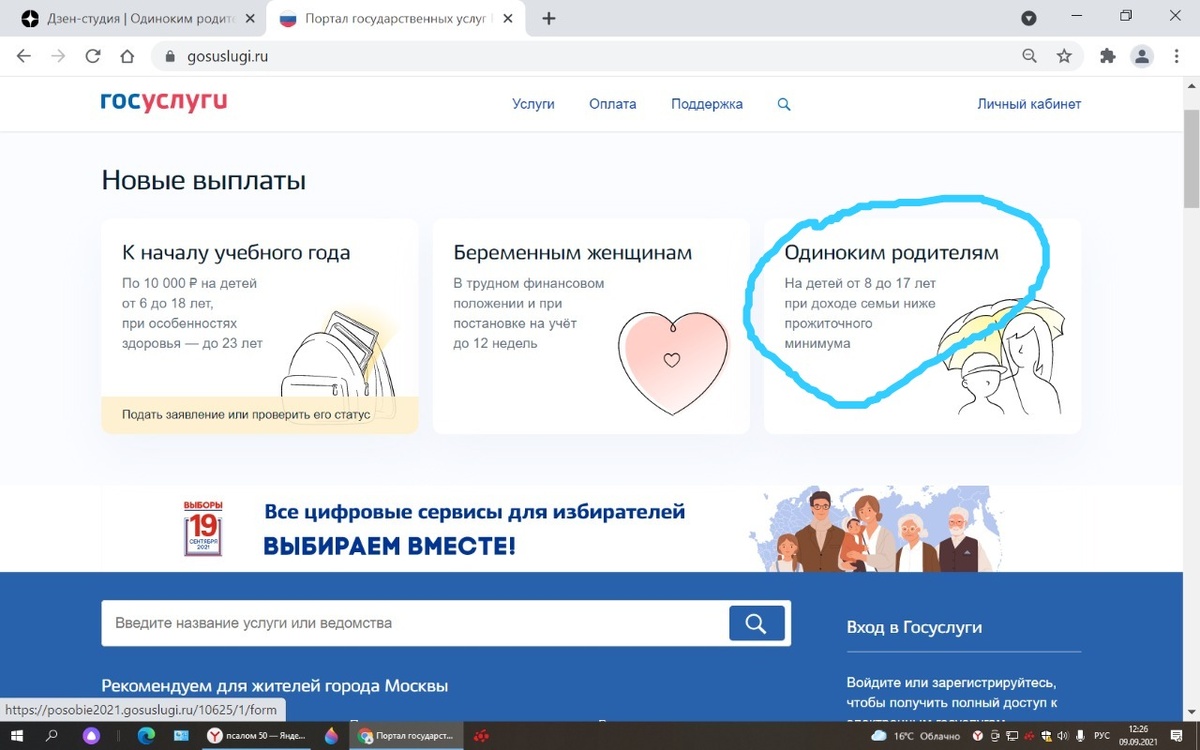Click the browser home icon
This screenshot has width=1200, height=750.
[126, 57]
